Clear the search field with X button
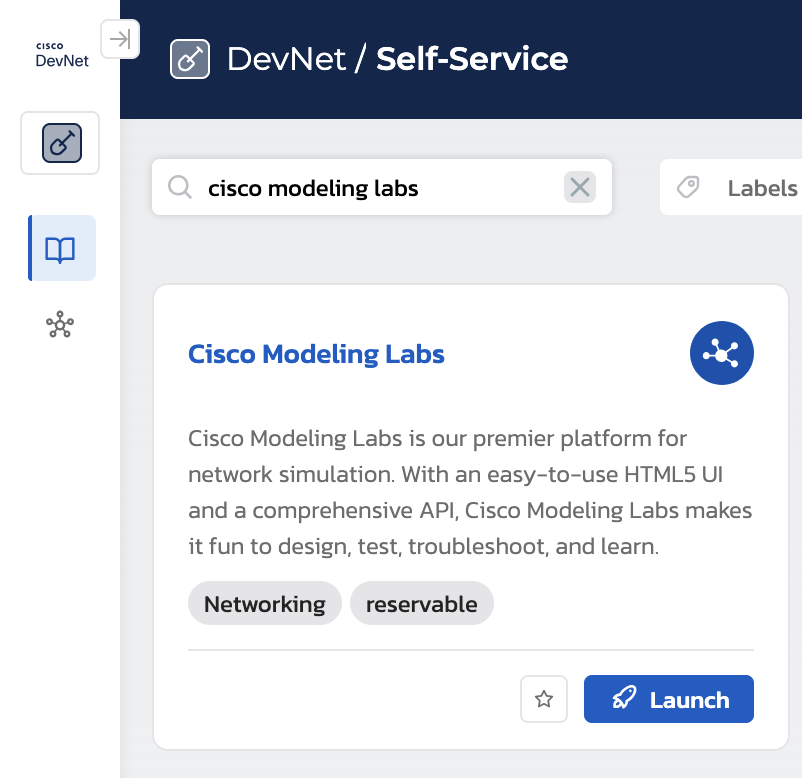This screenshot has width=802, height=778. 580,187
